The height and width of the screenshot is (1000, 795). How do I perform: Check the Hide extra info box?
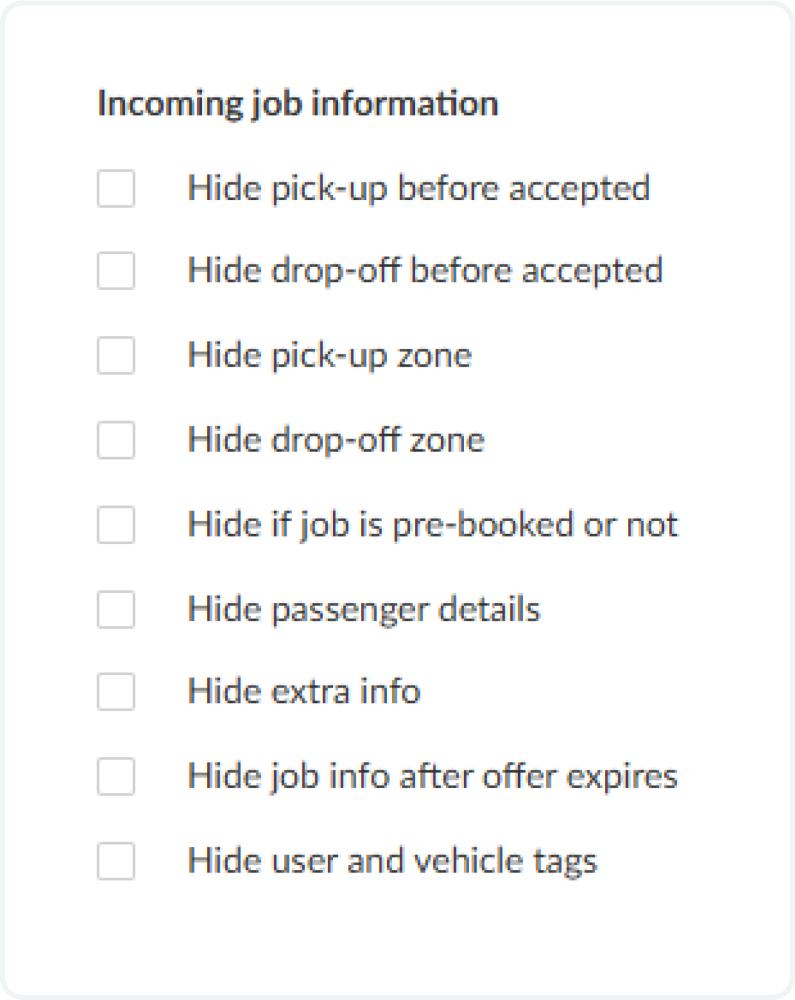tap(116, 692)
